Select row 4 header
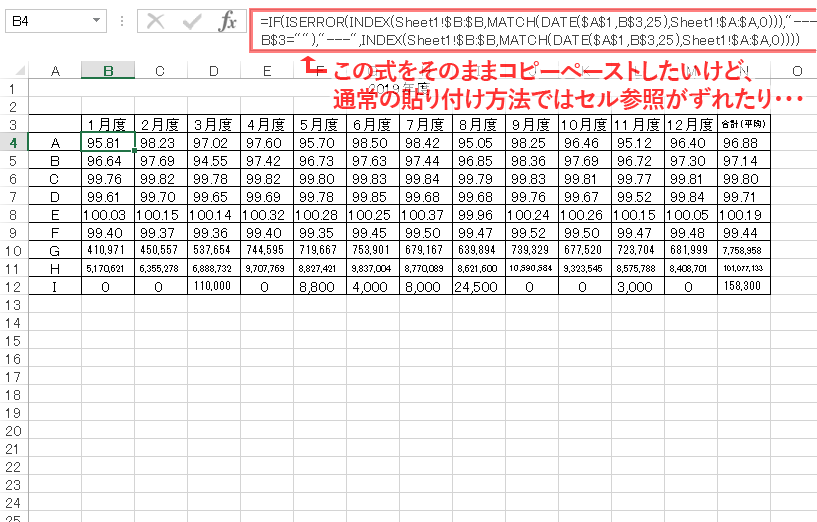Screen dimensions: 817x522 (13, 142)
